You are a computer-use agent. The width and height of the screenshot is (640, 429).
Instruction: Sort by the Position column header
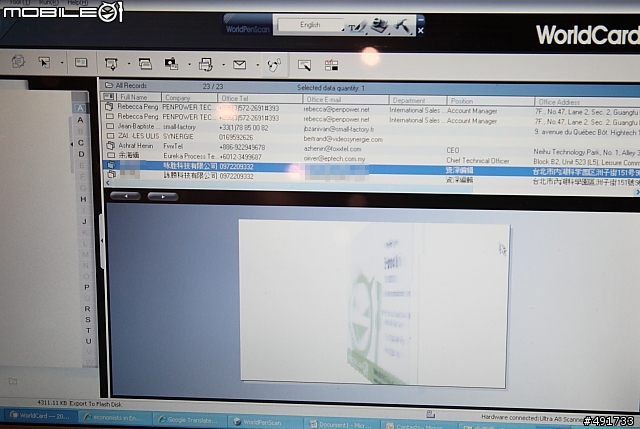click(491, 101)
